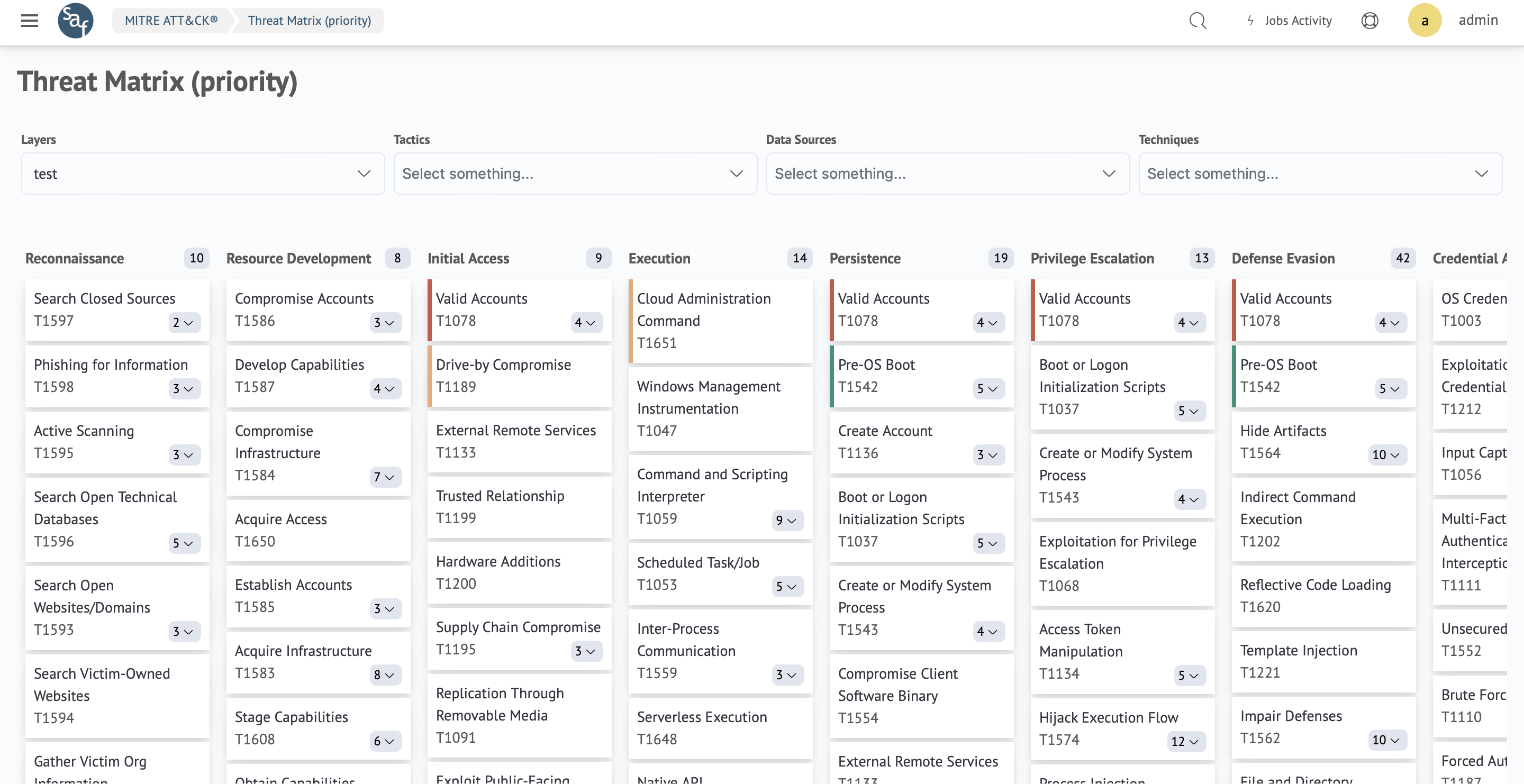The image size is (1524, 784).
Task: Open the search magnifier icon
Action: pyautogui.click(x=1197, y=21)
